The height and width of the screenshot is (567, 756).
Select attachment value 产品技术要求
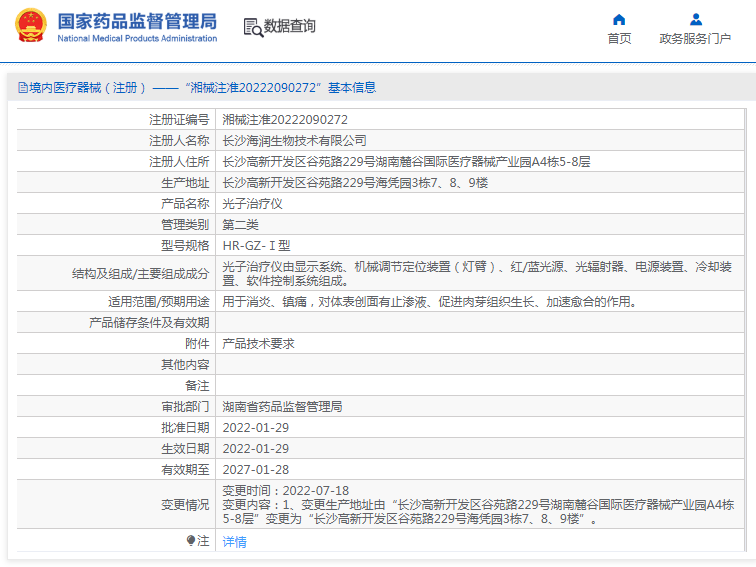(x=258, y=344)
